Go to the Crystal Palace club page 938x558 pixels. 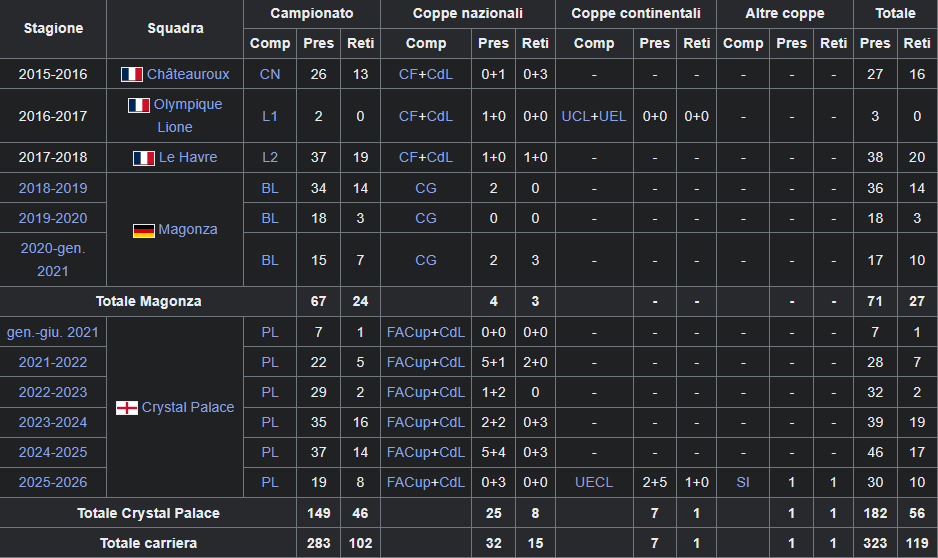pos(188,407)
